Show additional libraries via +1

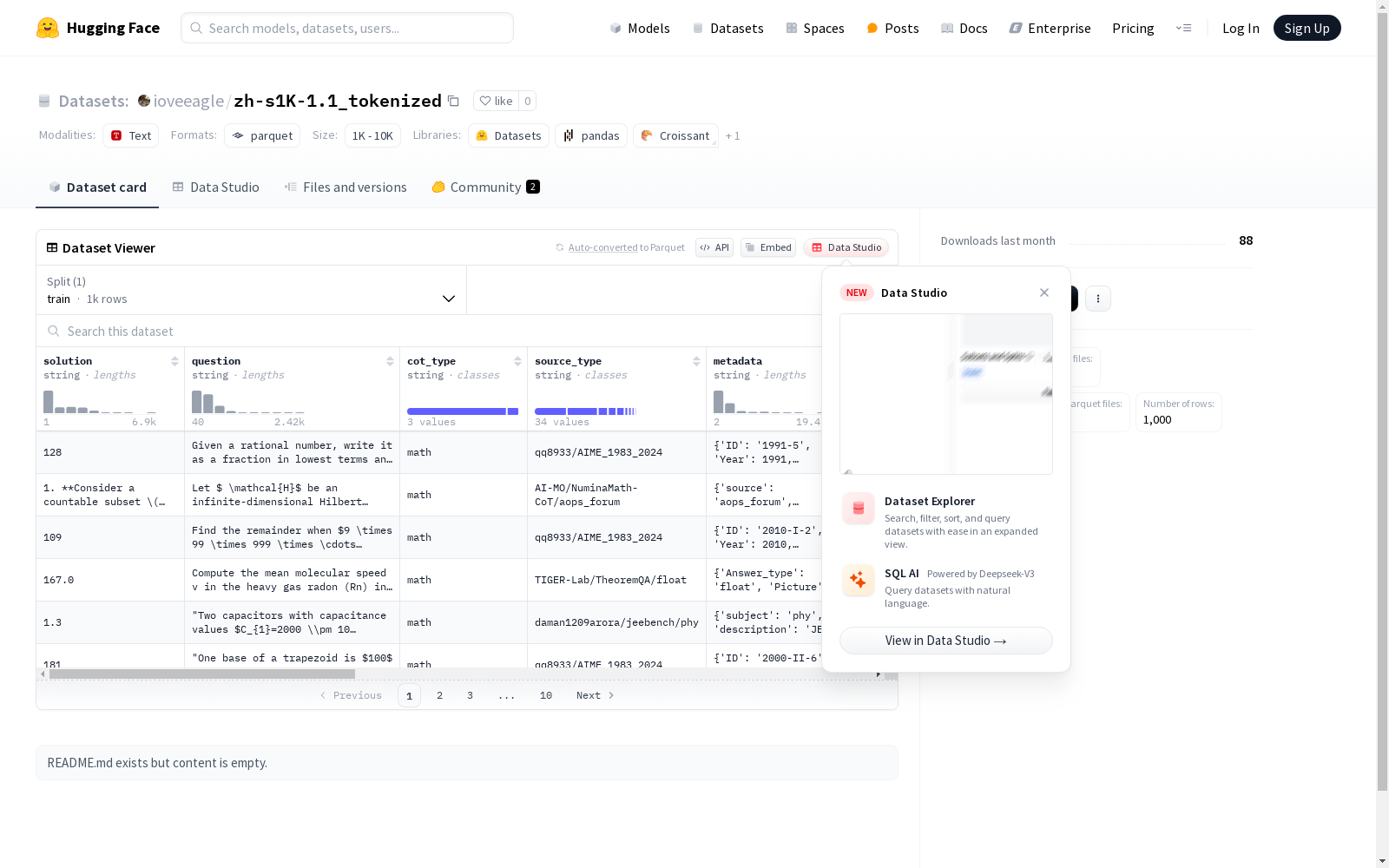(x=733, y=135)
